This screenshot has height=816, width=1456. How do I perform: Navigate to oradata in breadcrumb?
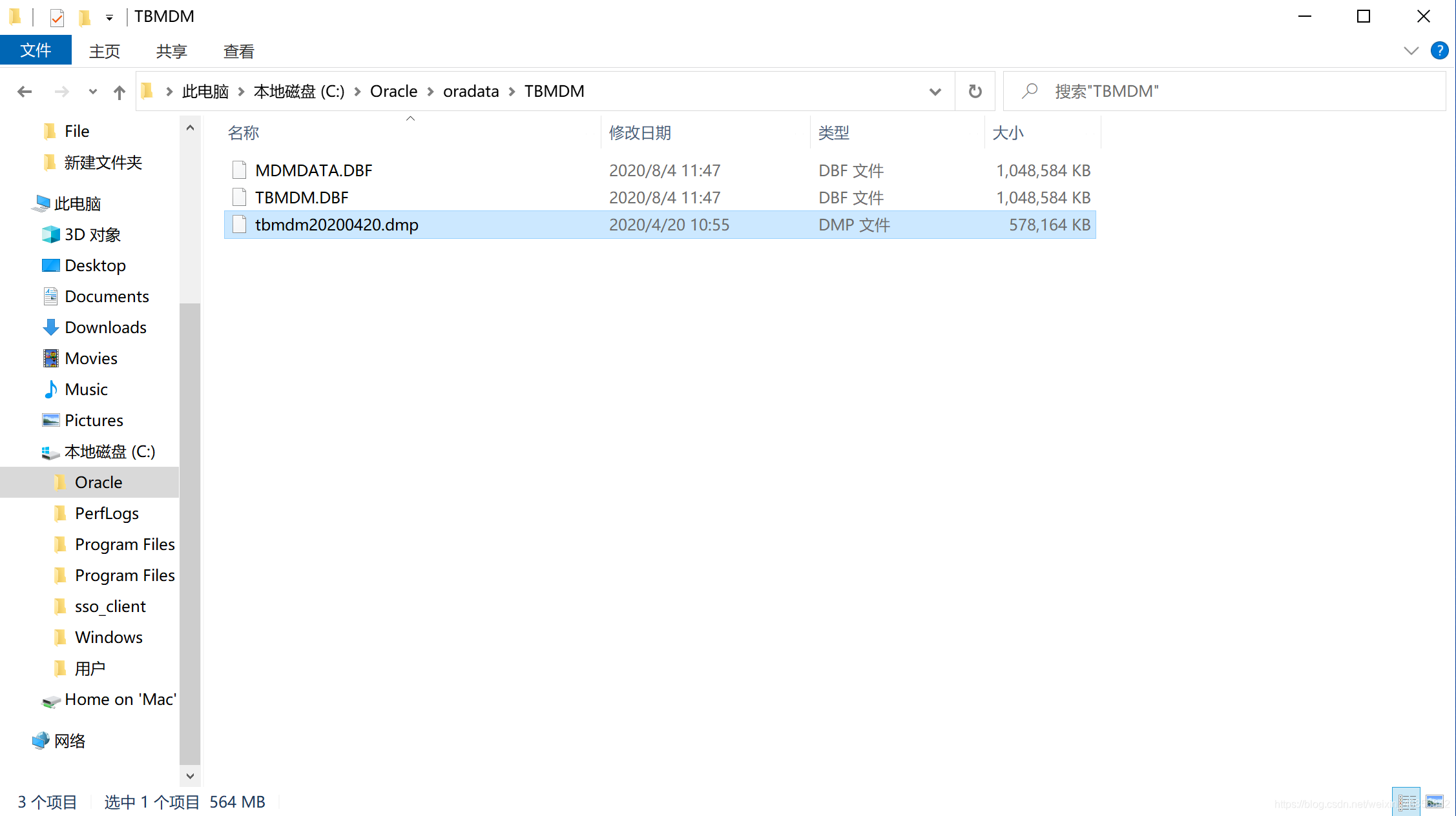point(470,92)
